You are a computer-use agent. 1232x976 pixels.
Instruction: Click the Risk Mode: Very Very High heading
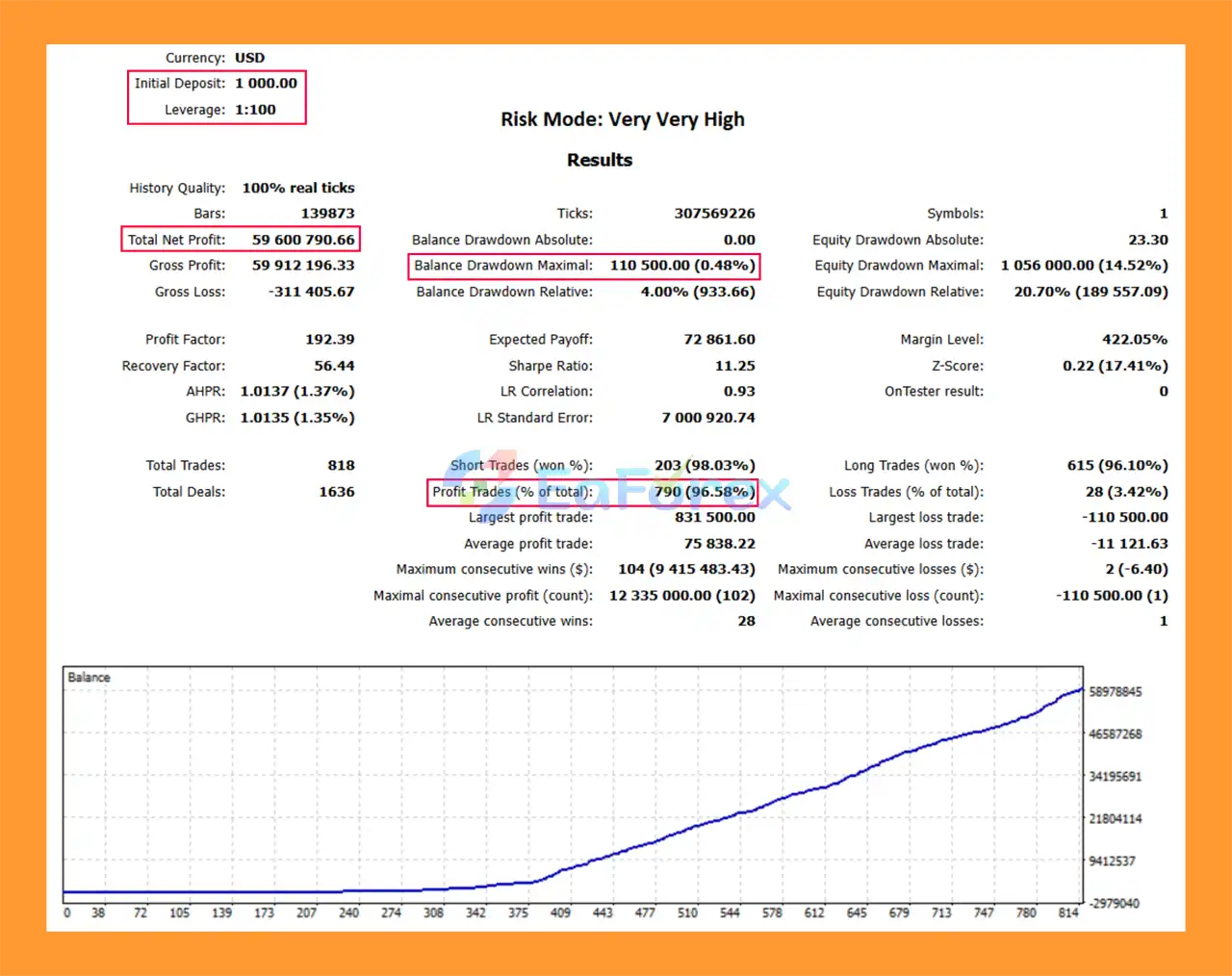coord(622,119)
